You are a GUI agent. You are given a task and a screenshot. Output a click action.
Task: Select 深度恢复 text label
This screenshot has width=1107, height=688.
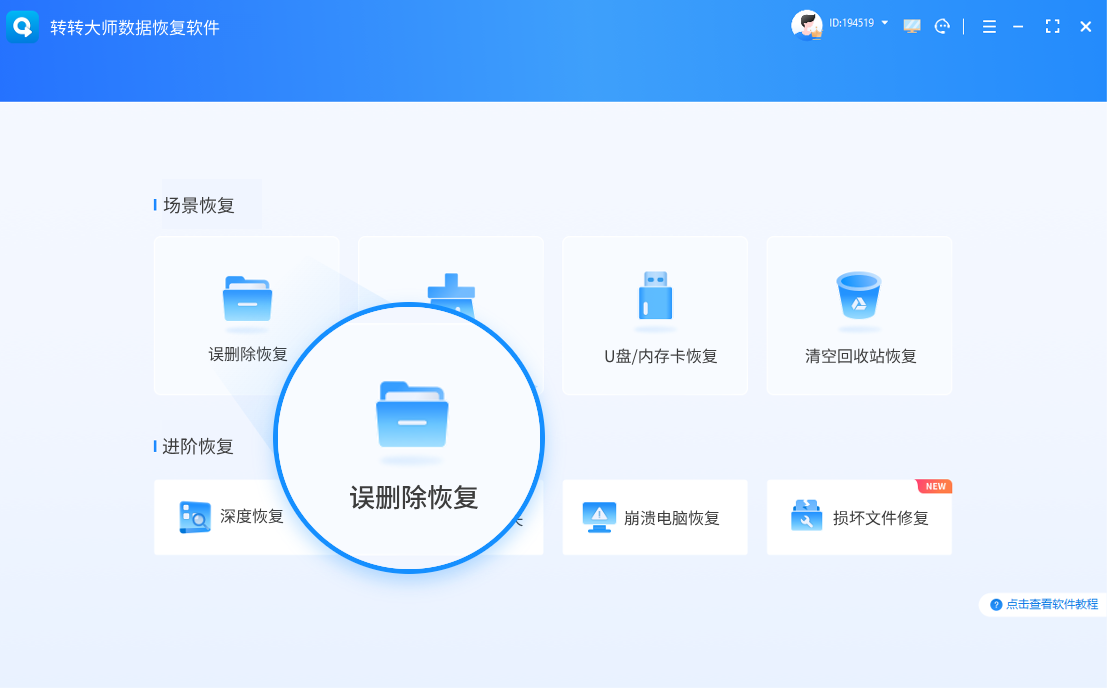click(x=252, y=517)
